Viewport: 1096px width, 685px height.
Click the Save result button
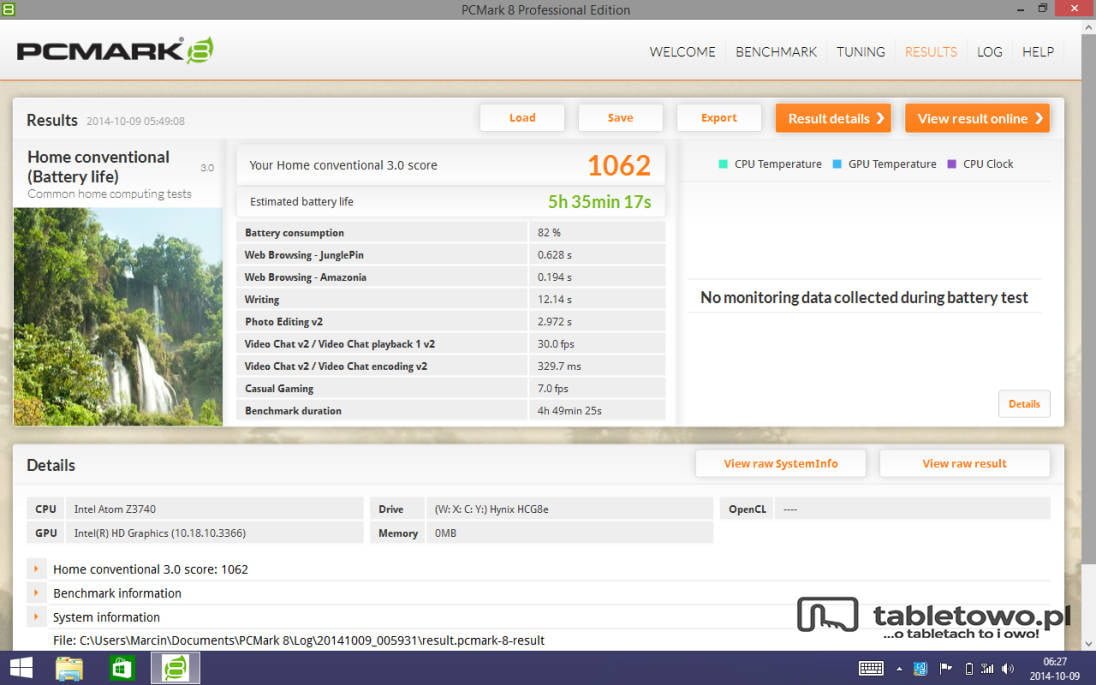(620, 118)
